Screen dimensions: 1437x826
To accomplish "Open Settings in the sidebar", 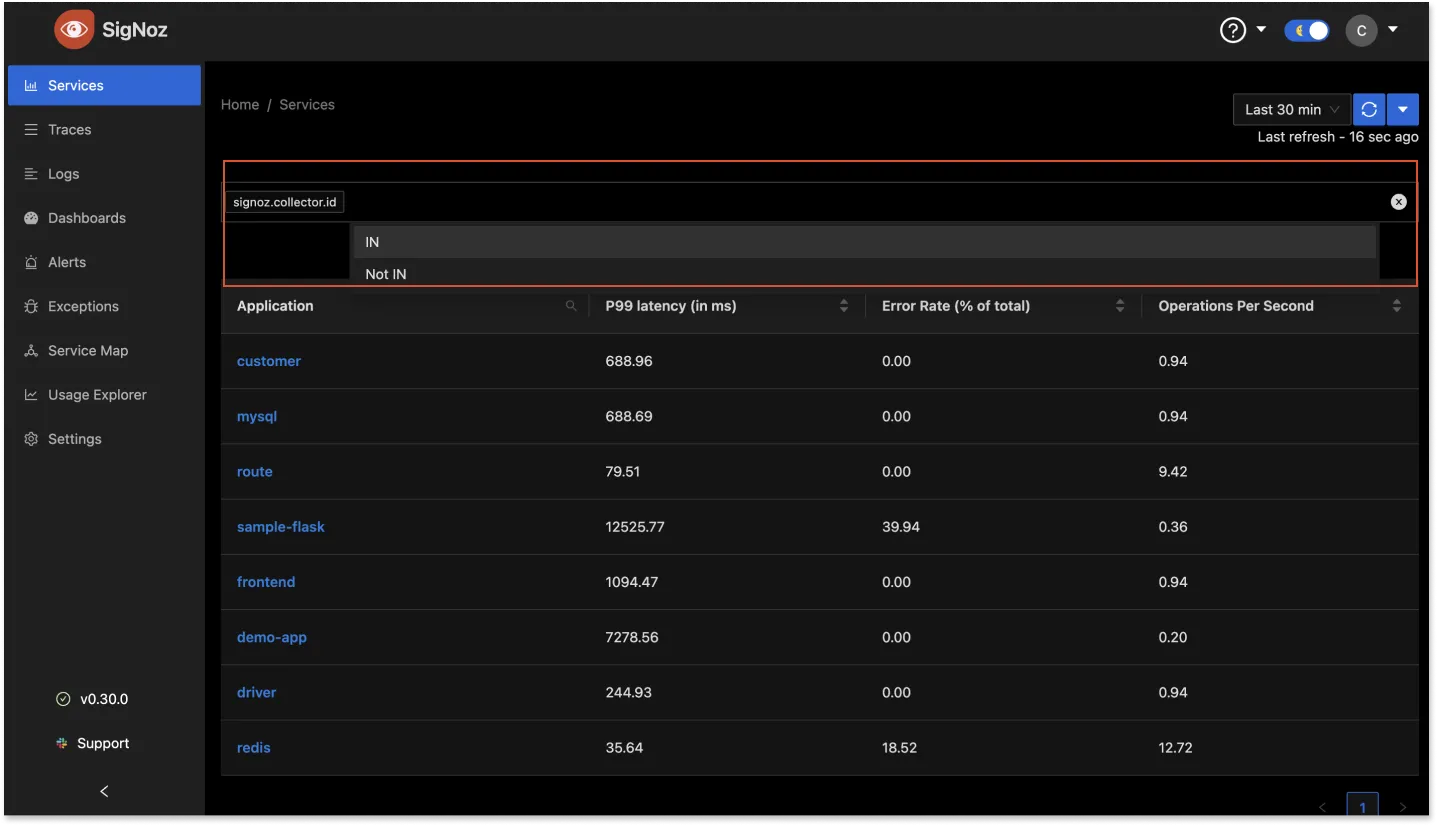I will point(104,438).
